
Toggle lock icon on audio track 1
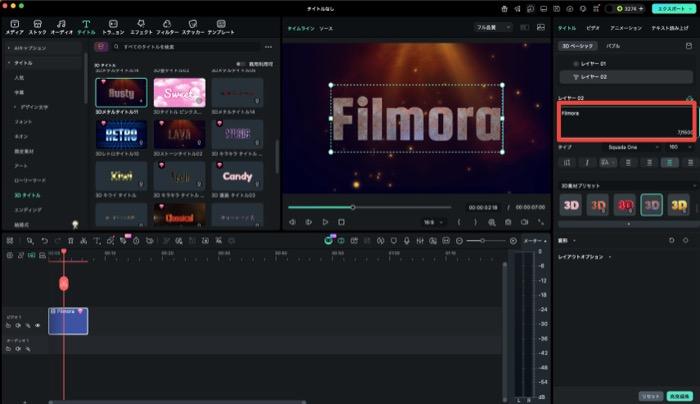pyautogui.click(x=8, y=348)
